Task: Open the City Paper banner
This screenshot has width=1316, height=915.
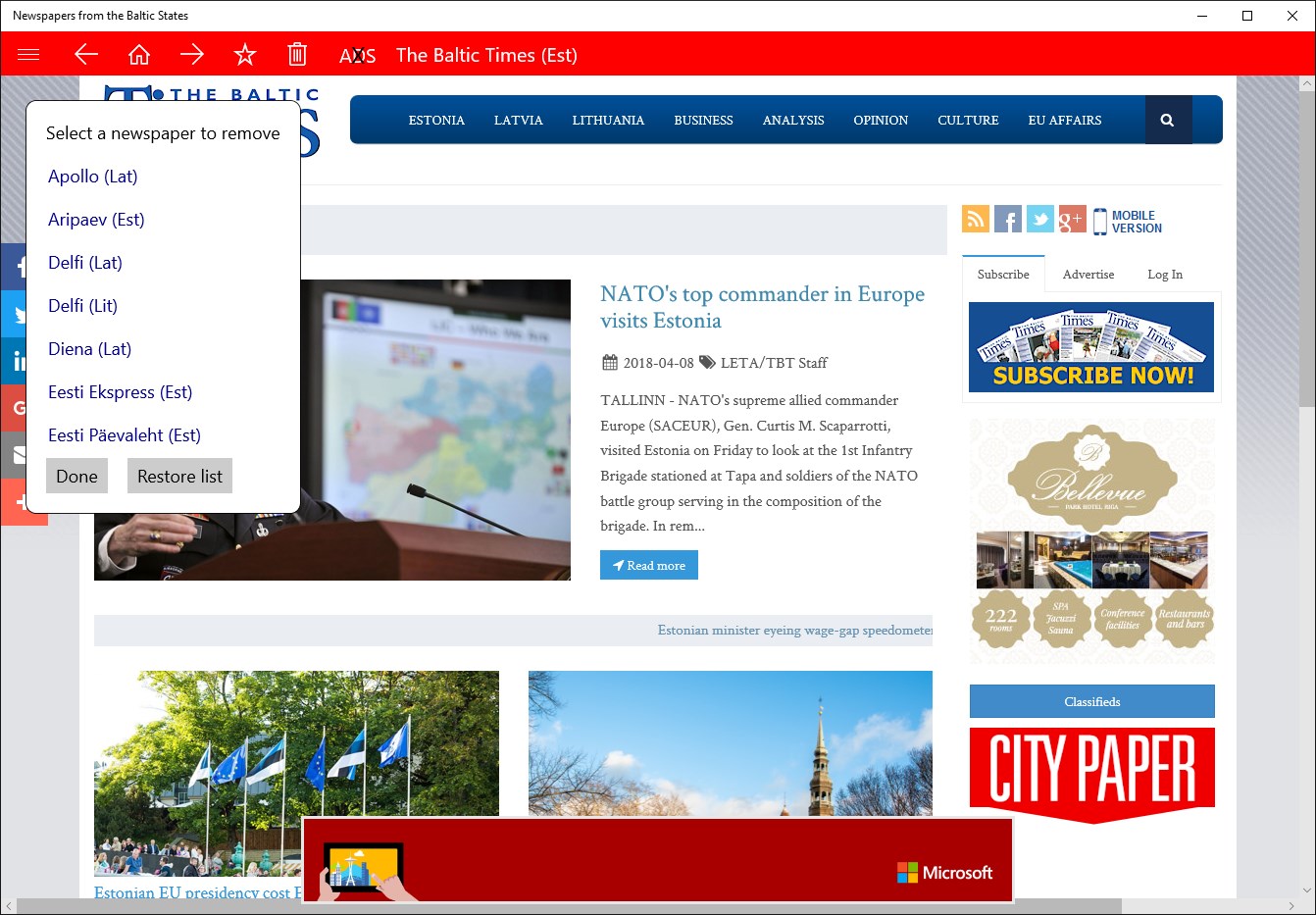Action: tap(1092, 775)
